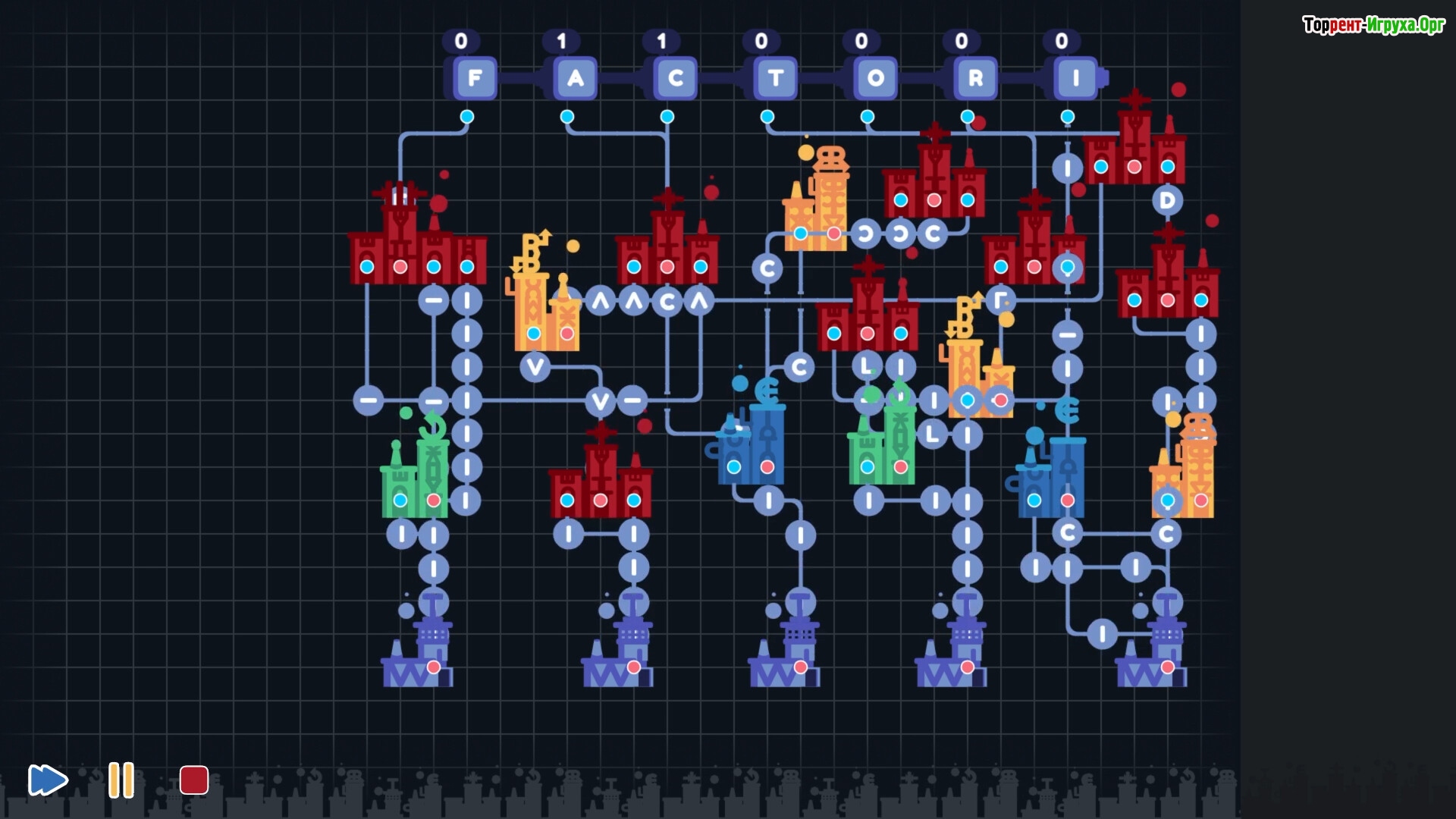This screenshot has width=1456, height=819.
Task: Open the Торрент-Игруха.Орг watermark link
Action: [x=1373, y=25]
